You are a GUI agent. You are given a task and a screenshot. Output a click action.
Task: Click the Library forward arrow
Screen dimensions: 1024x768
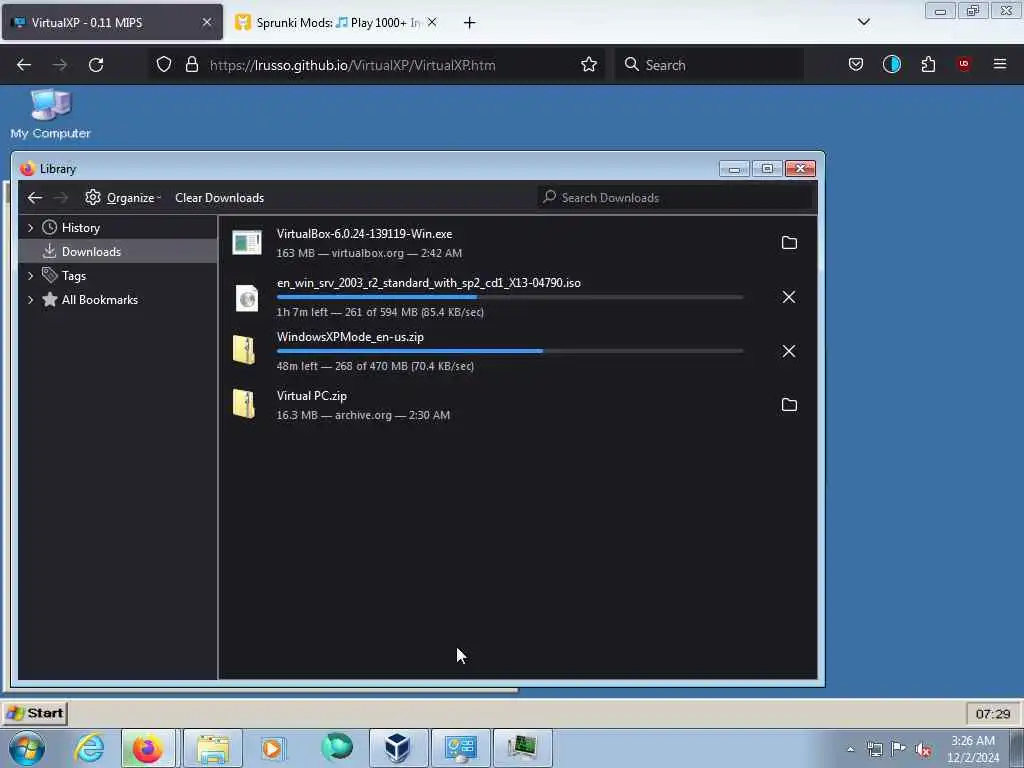[61, 198]
